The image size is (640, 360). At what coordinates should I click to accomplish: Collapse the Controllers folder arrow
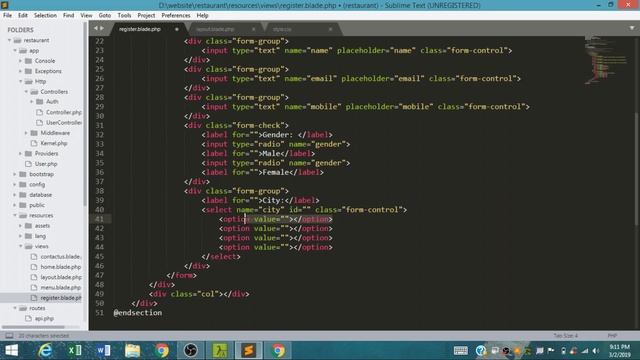27,92
